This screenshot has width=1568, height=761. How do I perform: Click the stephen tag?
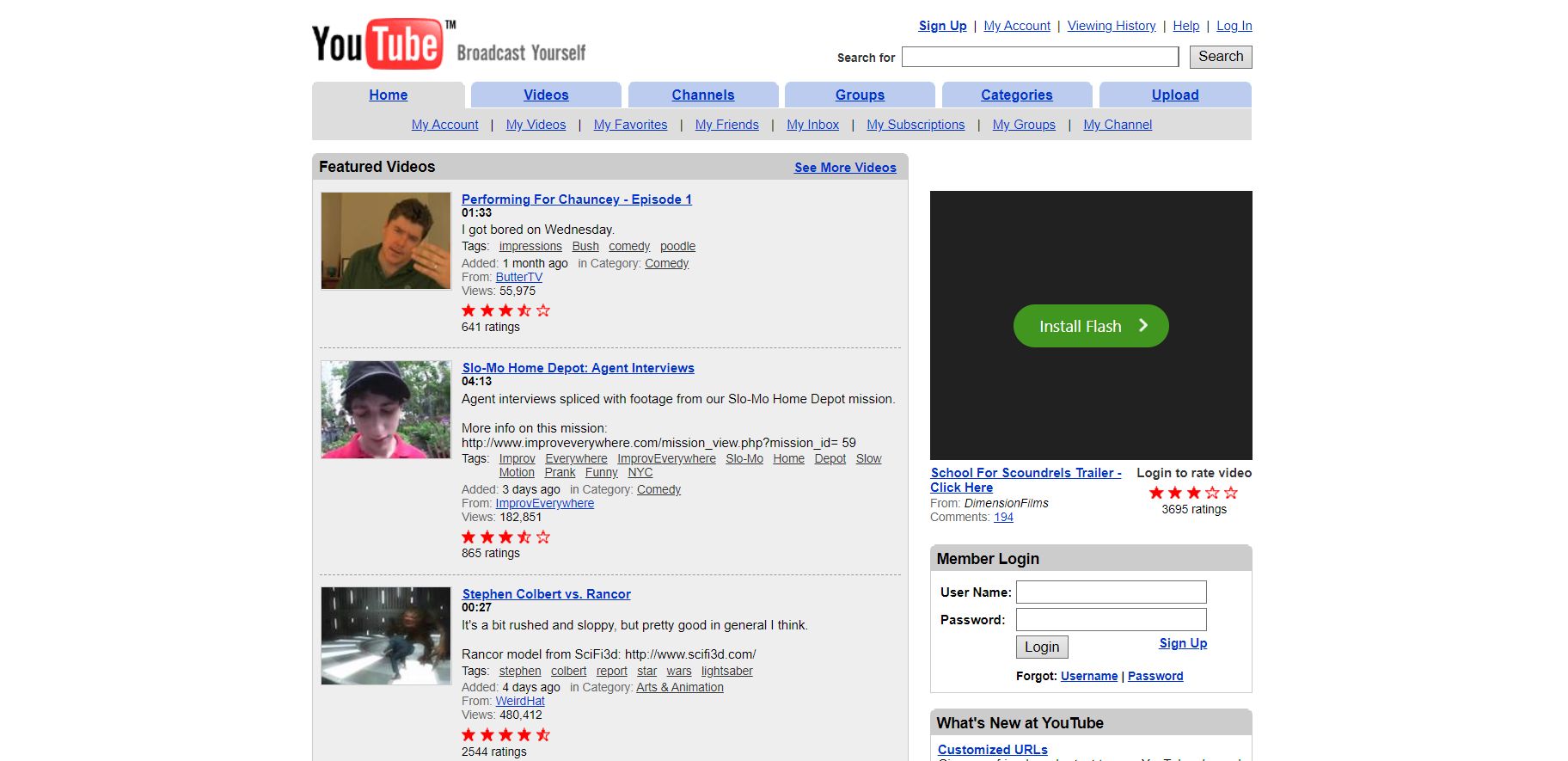click(x=520, y=672)
